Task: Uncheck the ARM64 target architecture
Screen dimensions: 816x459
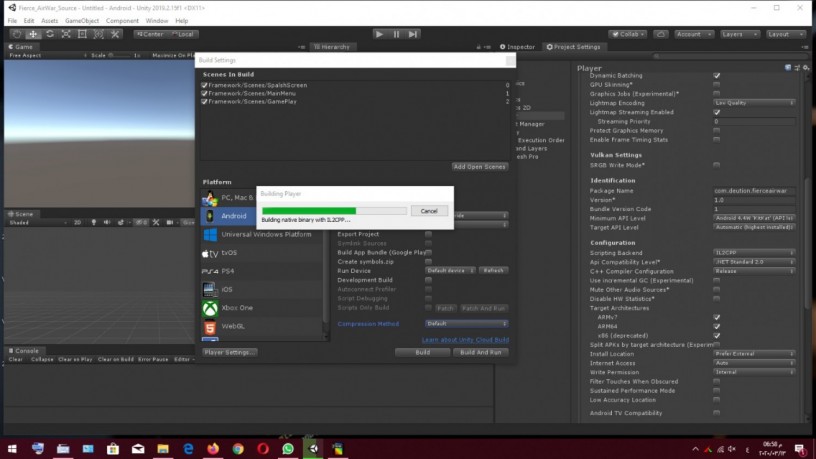Action: point(716,326)
